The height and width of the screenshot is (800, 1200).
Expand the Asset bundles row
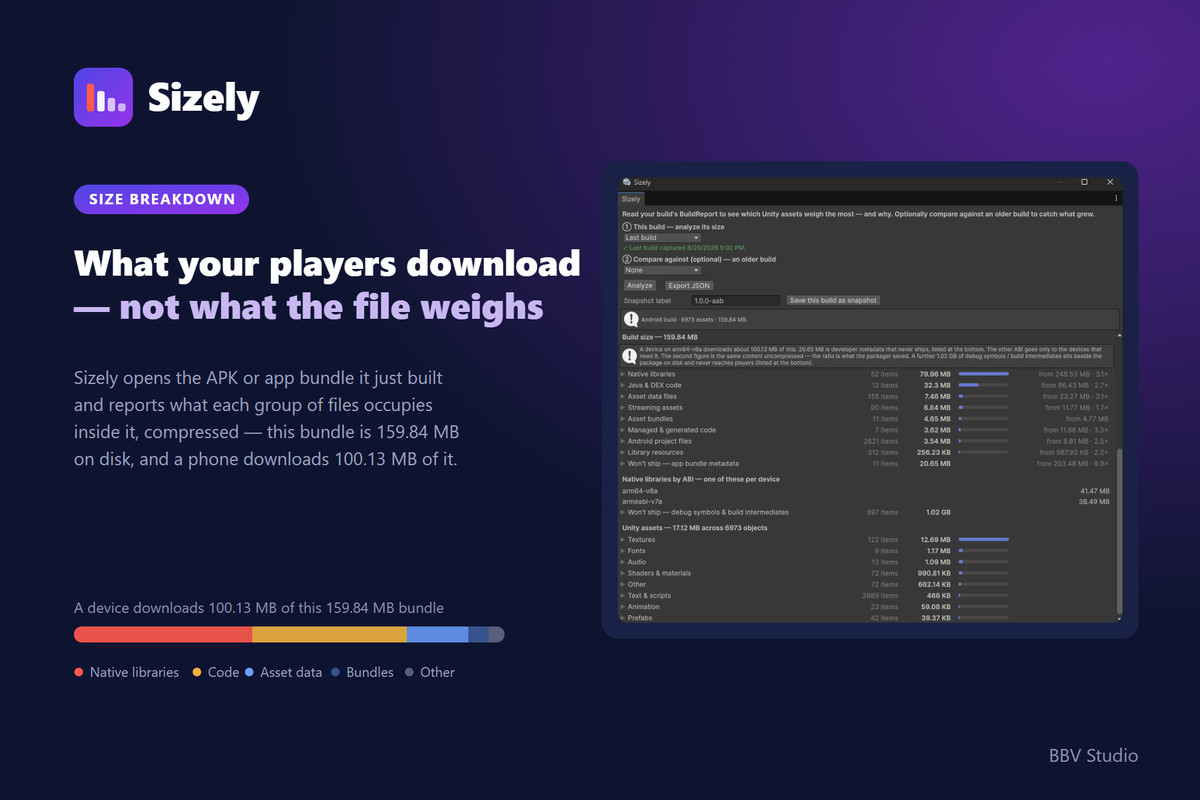tap(623, 419)
